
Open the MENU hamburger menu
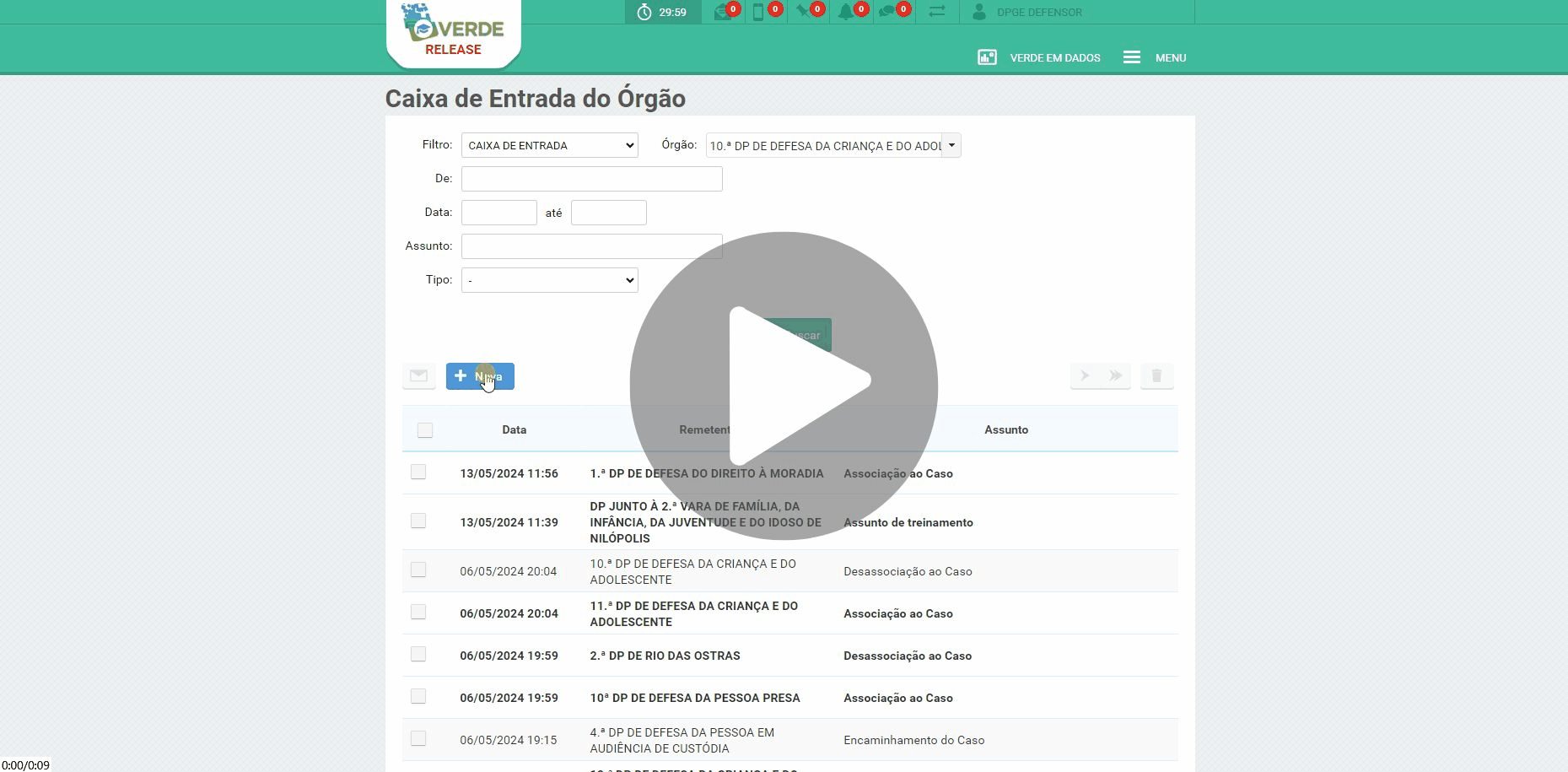click(1154, 57)
